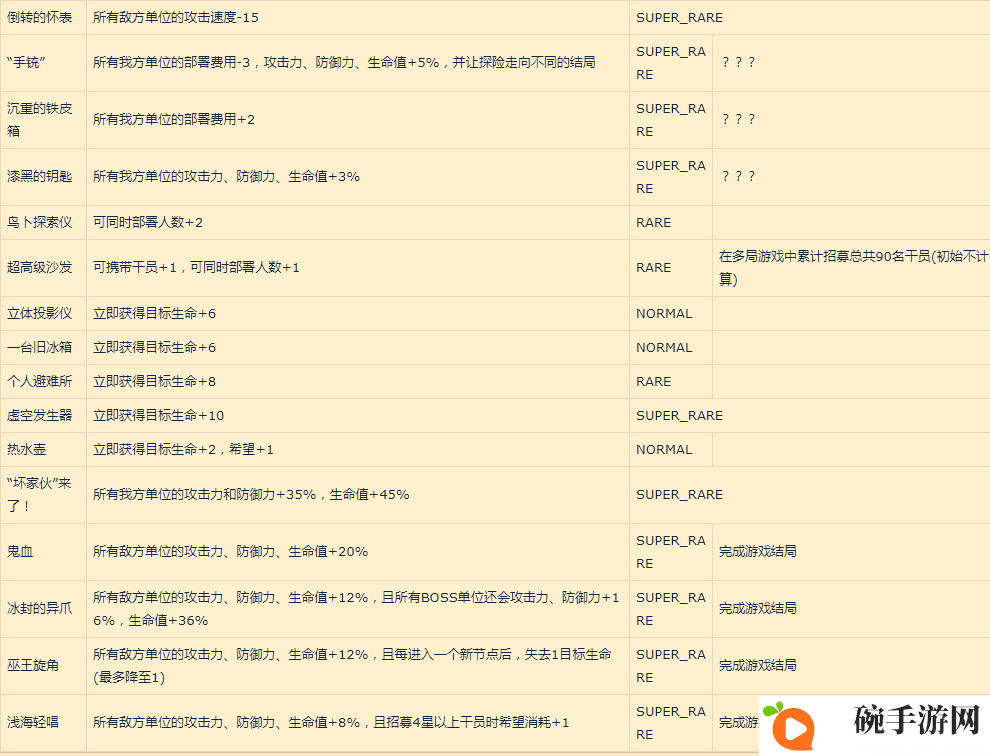Click the item name 鸟卜探索仪
990x756 pixels.
click(x=39, y=222)
